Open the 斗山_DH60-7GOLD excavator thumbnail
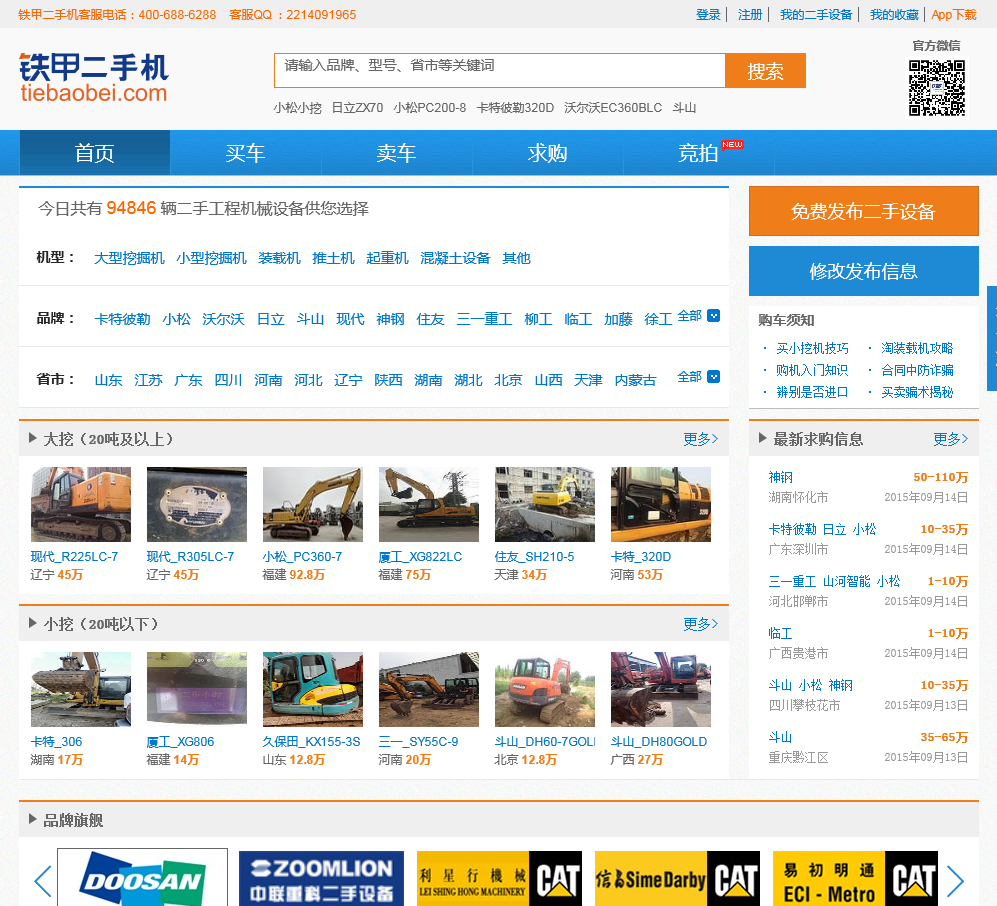This screenshot has width=997, height=906. tap(545, 690)
